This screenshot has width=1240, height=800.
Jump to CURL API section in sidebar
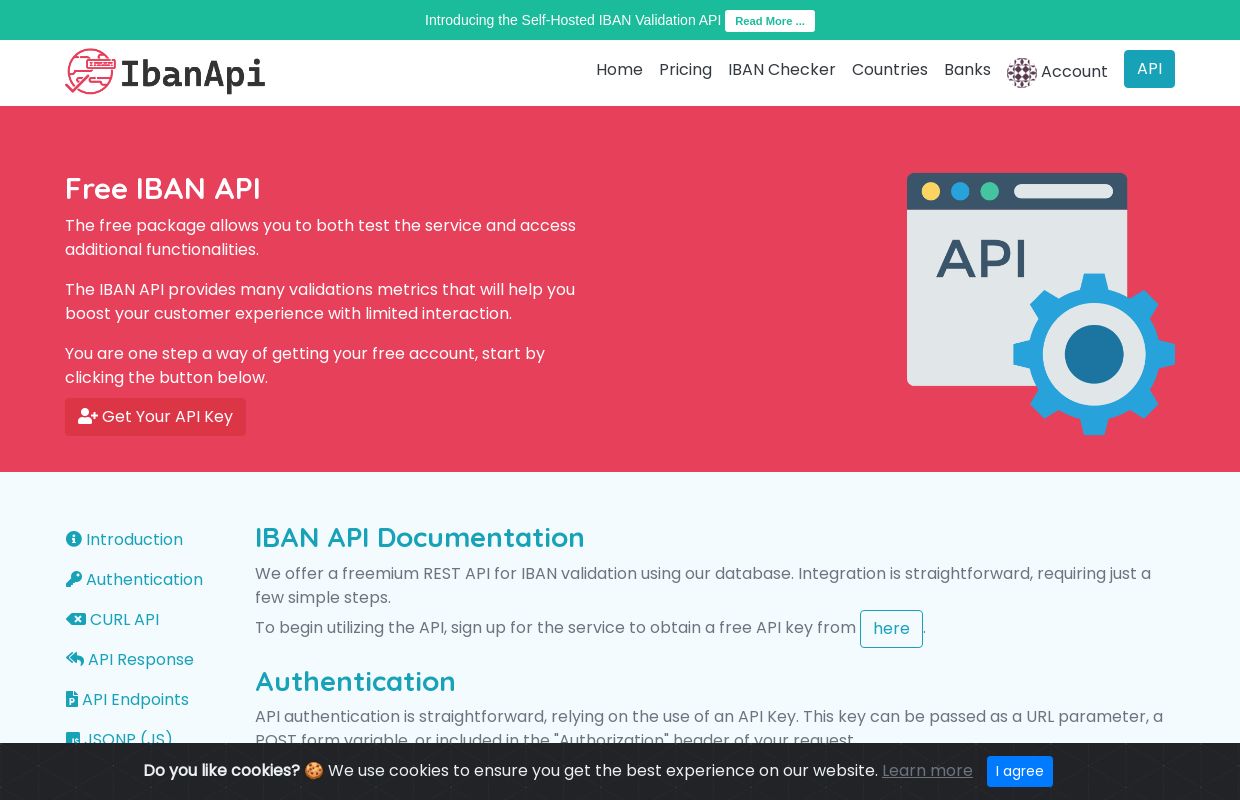112,619
